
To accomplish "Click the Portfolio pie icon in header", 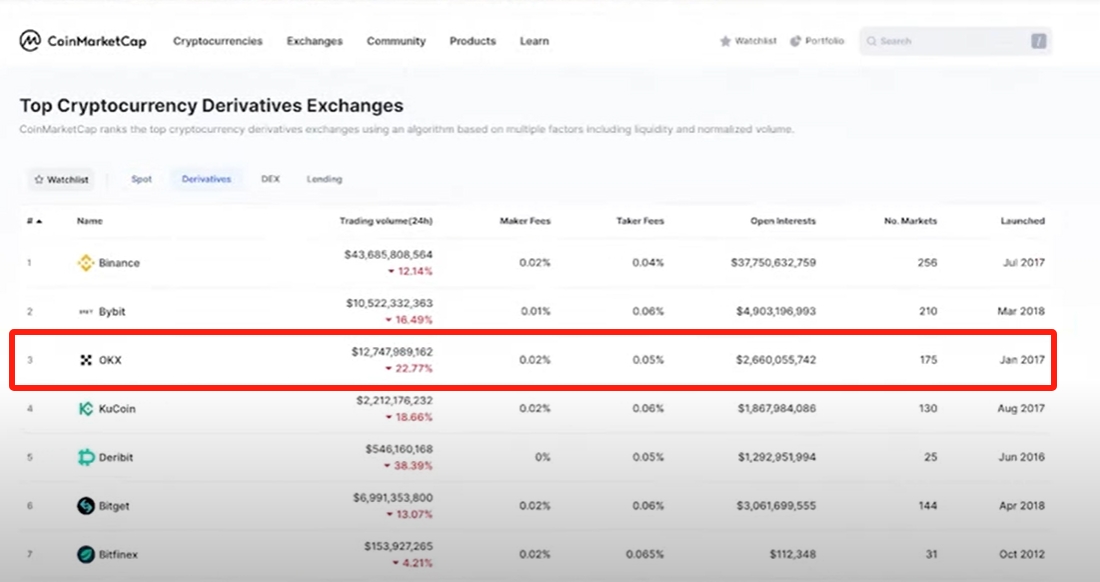I will pos(796,41).
